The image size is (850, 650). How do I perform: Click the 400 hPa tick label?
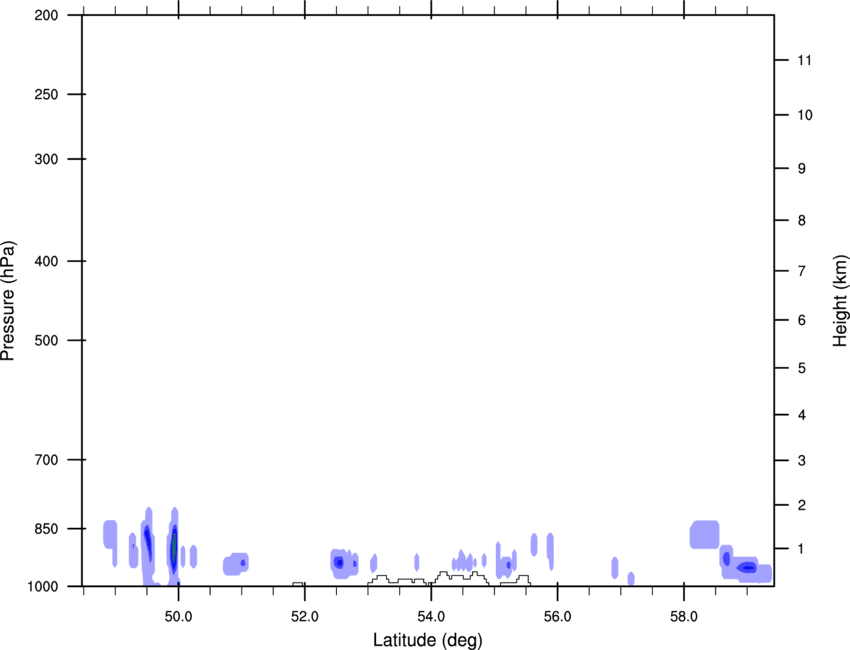pos(46,262)
